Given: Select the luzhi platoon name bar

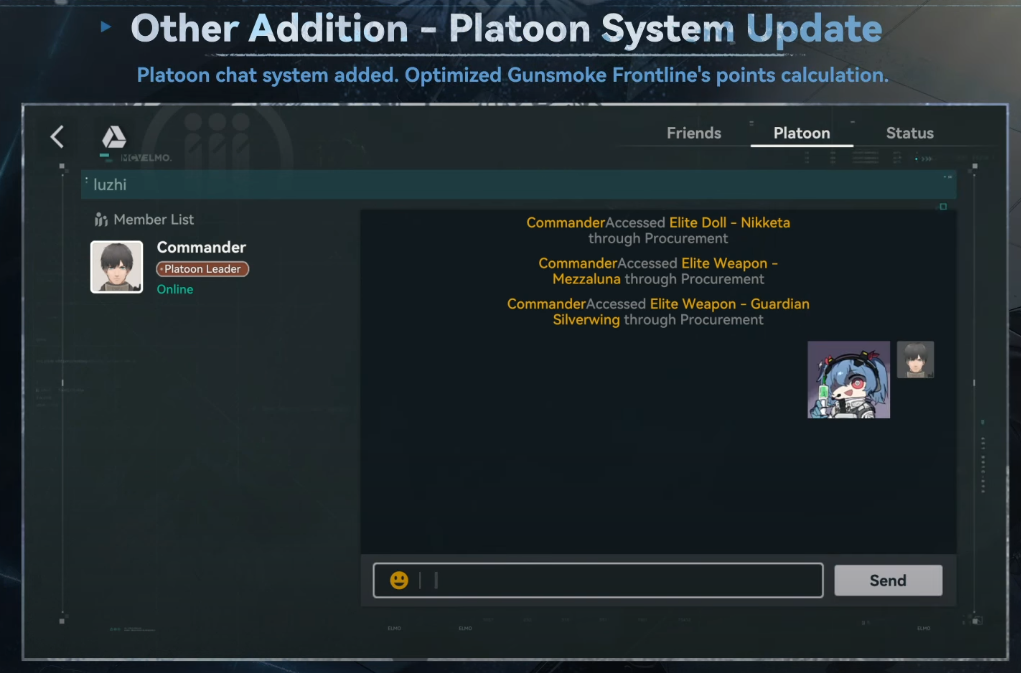Looking at the screenshot, I should point(519,185).
